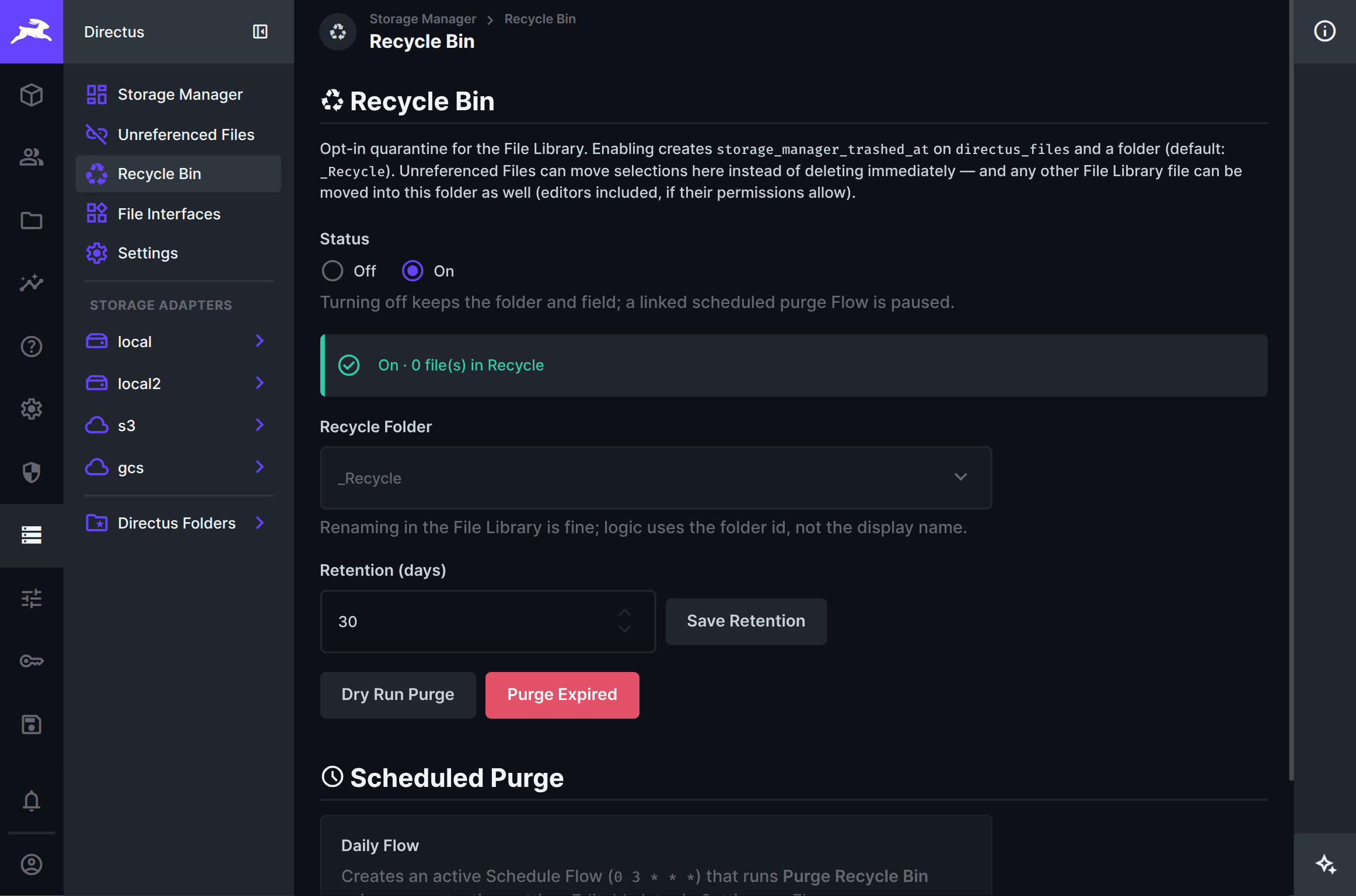Click the red Purge Expired button
The width and height of the screenshot is (1356, 896).
[x=562, y=695]
